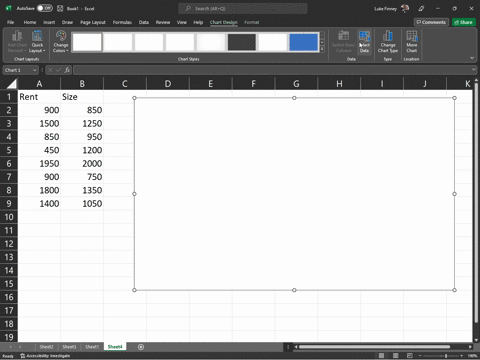
Task: Click the user profile picture
Action: point(405,8)
